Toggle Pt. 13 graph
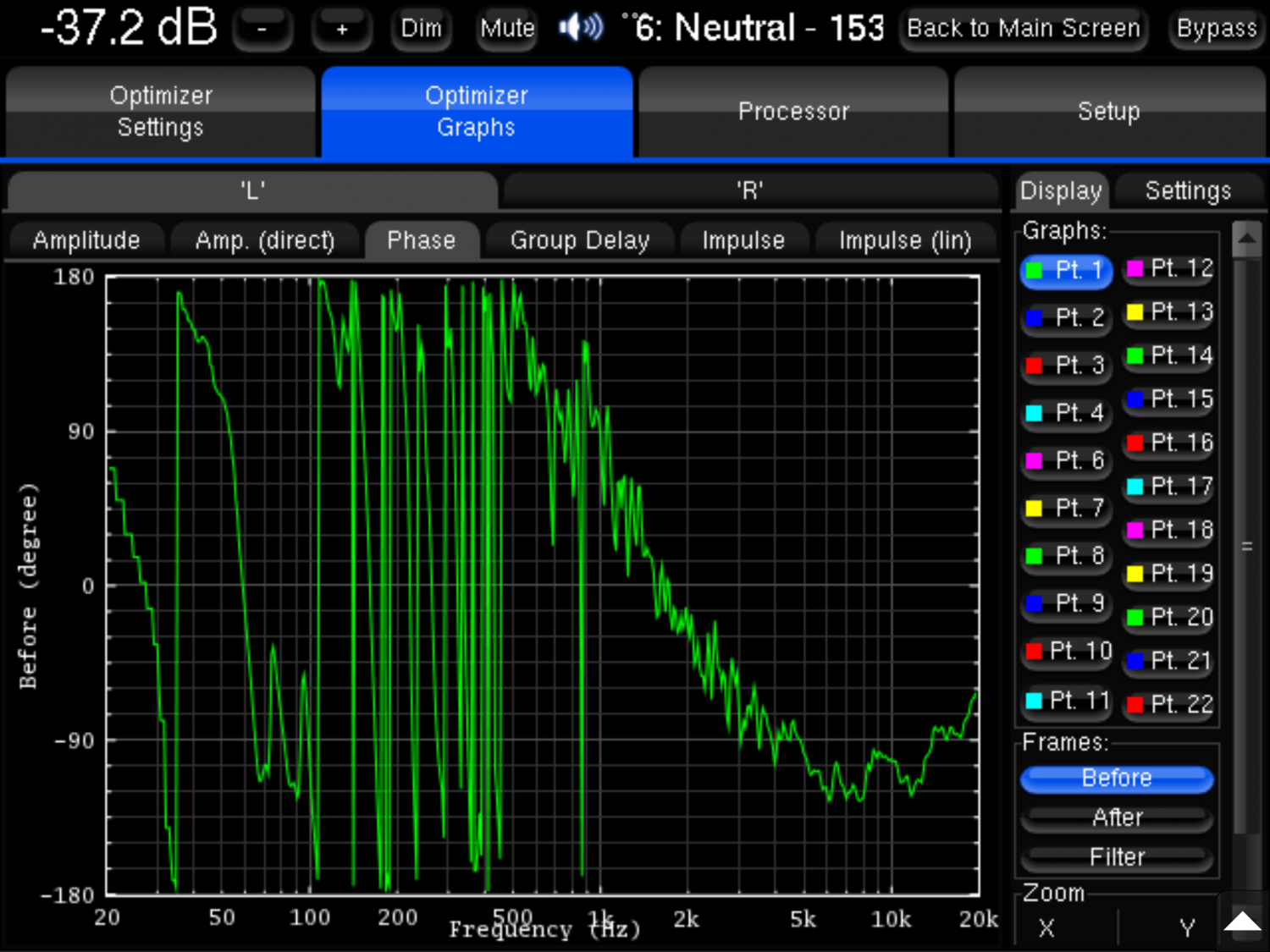 1169,312
